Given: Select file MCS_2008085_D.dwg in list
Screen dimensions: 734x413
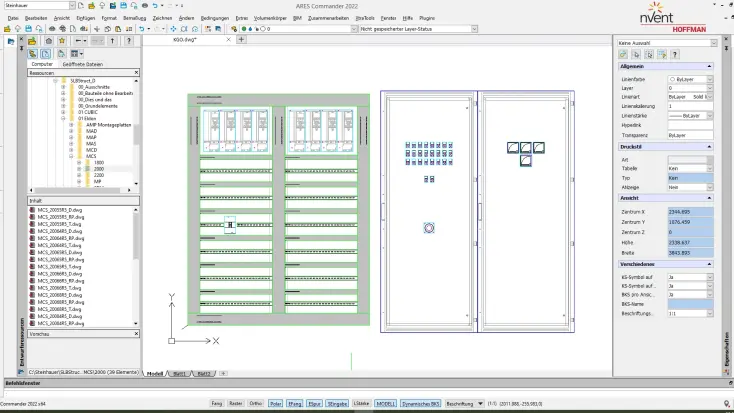Looking at the screenshot, I should click(x=60, y=295).
